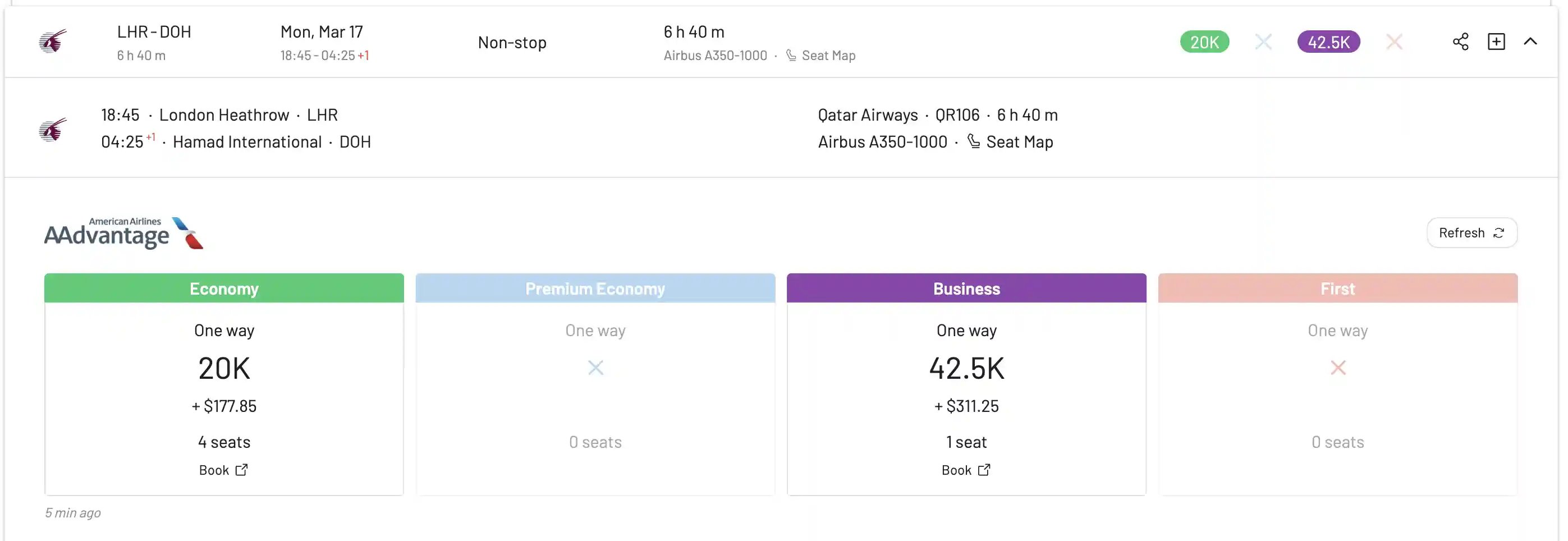Click the add-to-list plus square icon
This screenshot has width=1568, height=541.
tap(1496, 42)
